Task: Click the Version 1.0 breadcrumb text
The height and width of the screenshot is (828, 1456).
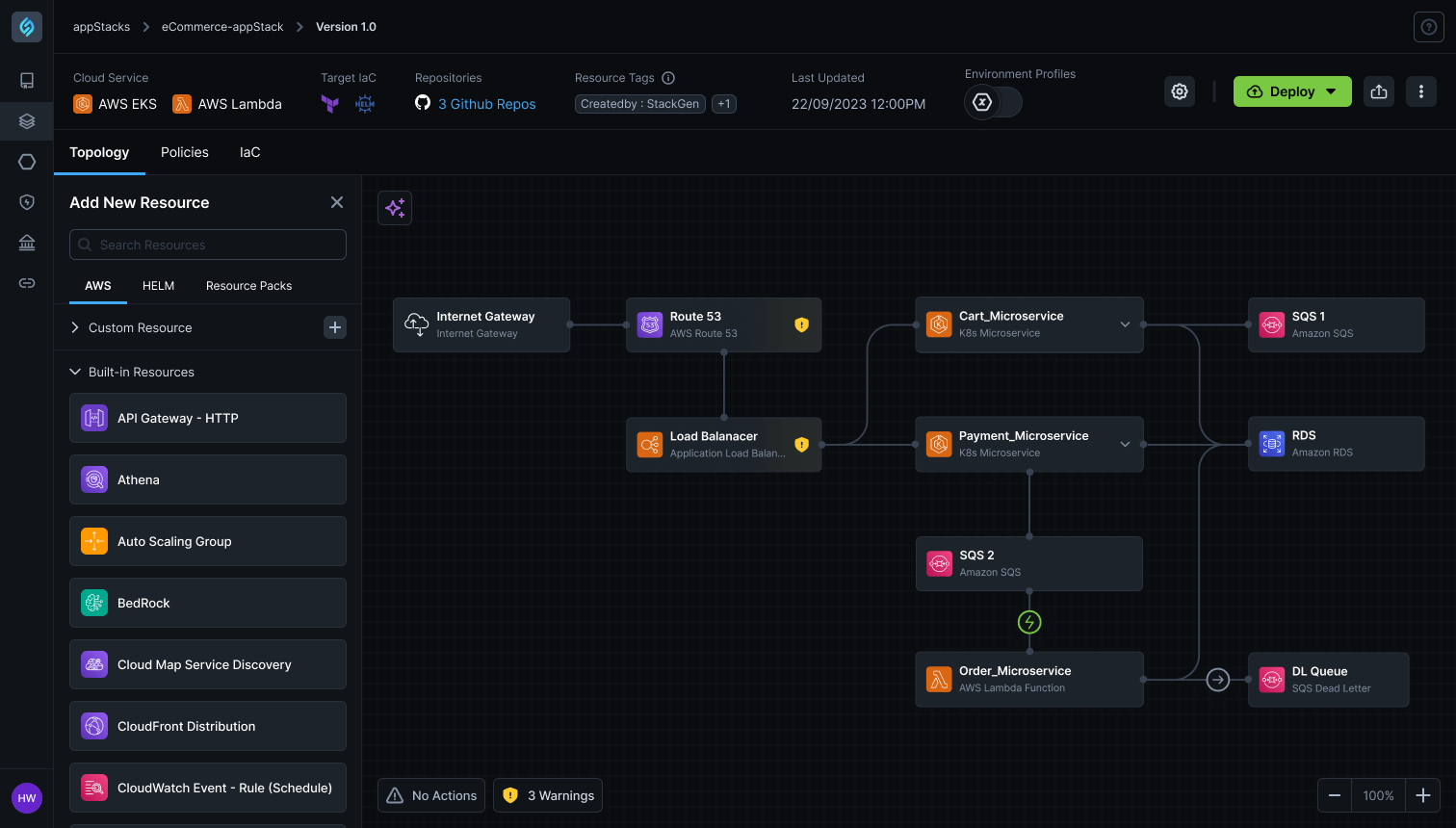Action: pos(346,27)
